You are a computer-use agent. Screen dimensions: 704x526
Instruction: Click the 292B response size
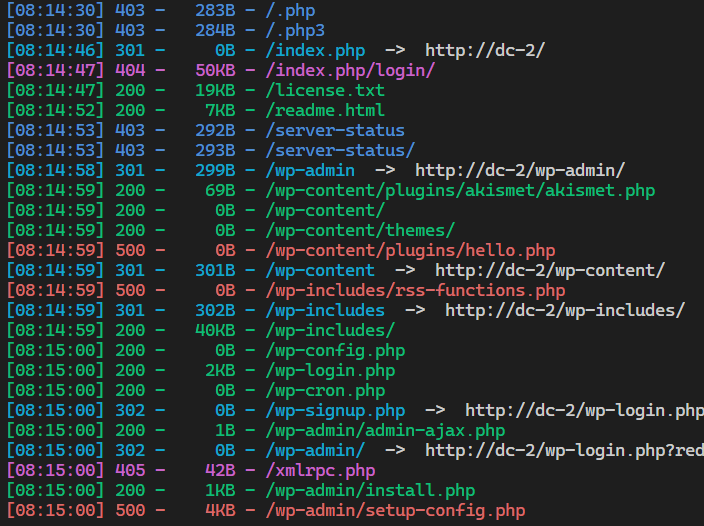coord(215,130)
